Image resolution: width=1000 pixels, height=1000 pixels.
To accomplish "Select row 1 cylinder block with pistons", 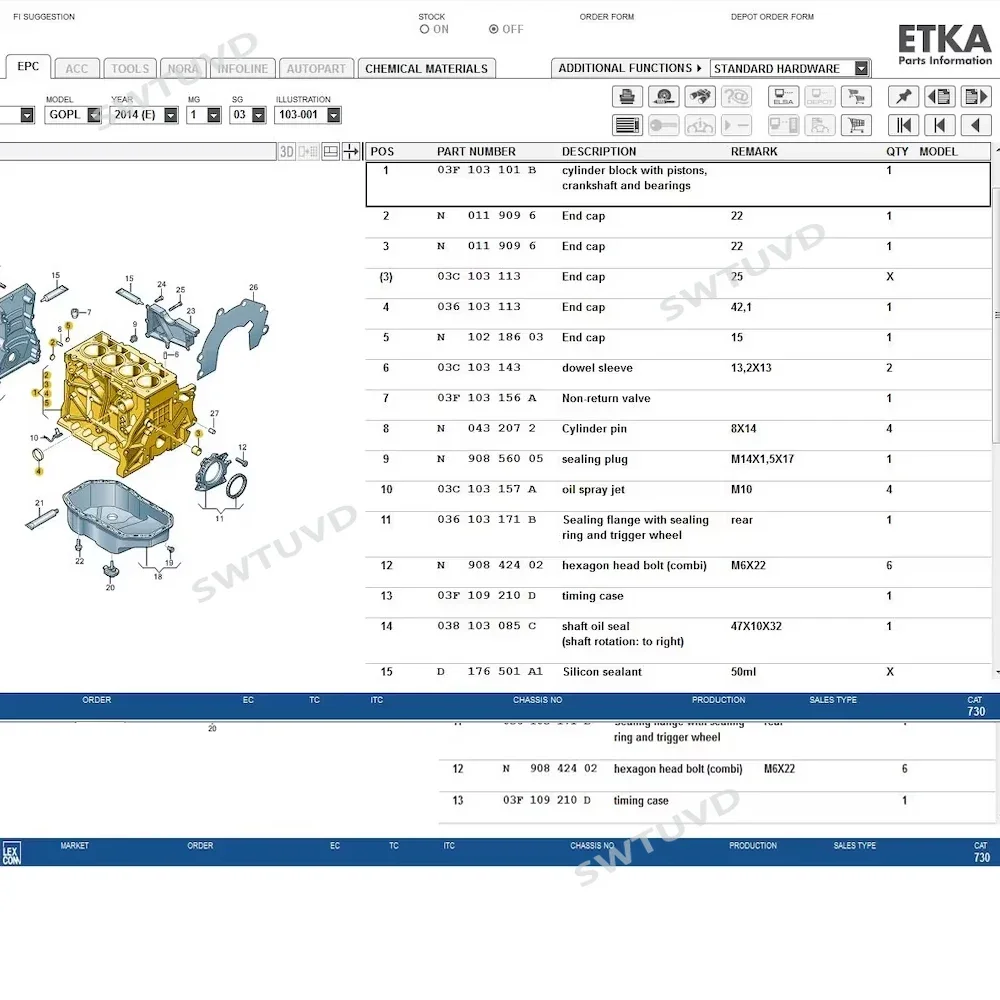I will click(x=678, y=184).
